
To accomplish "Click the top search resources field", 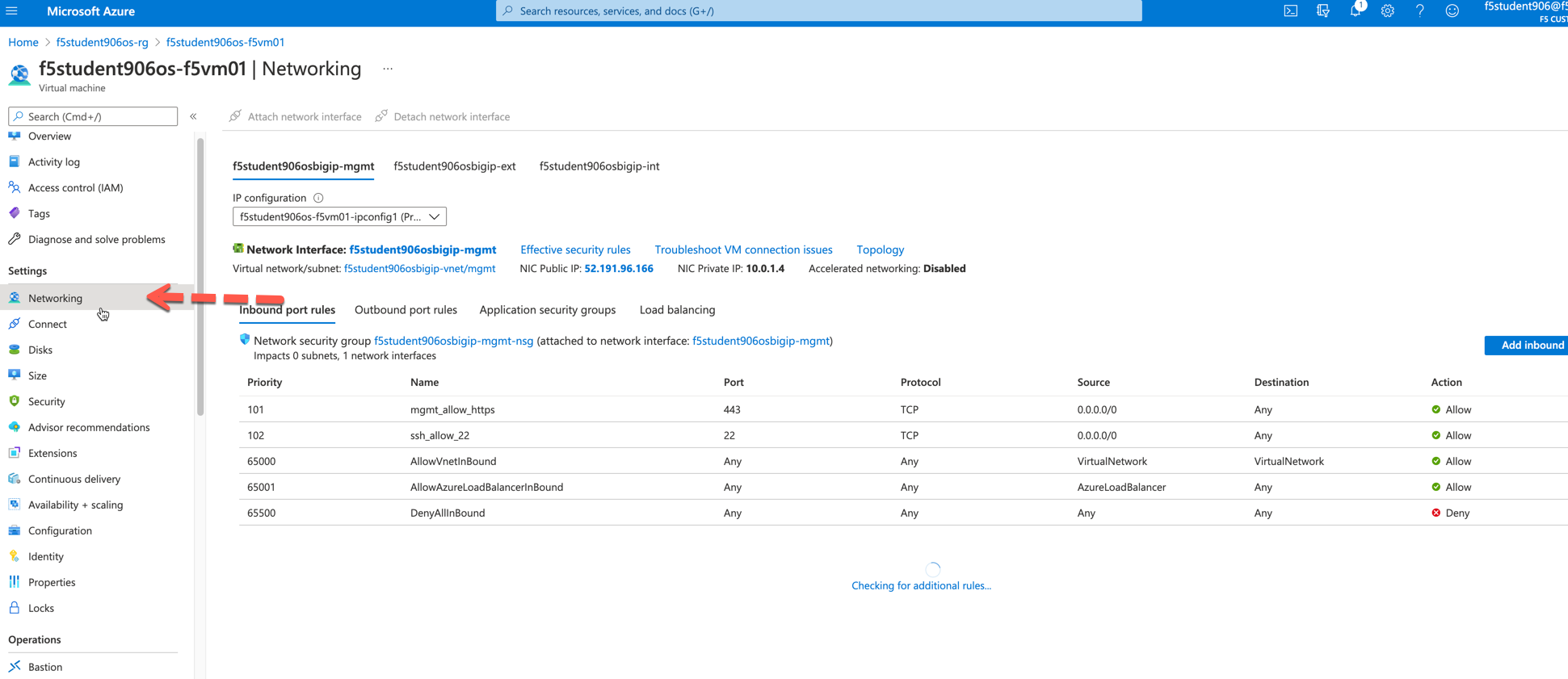I will [819, 11].
